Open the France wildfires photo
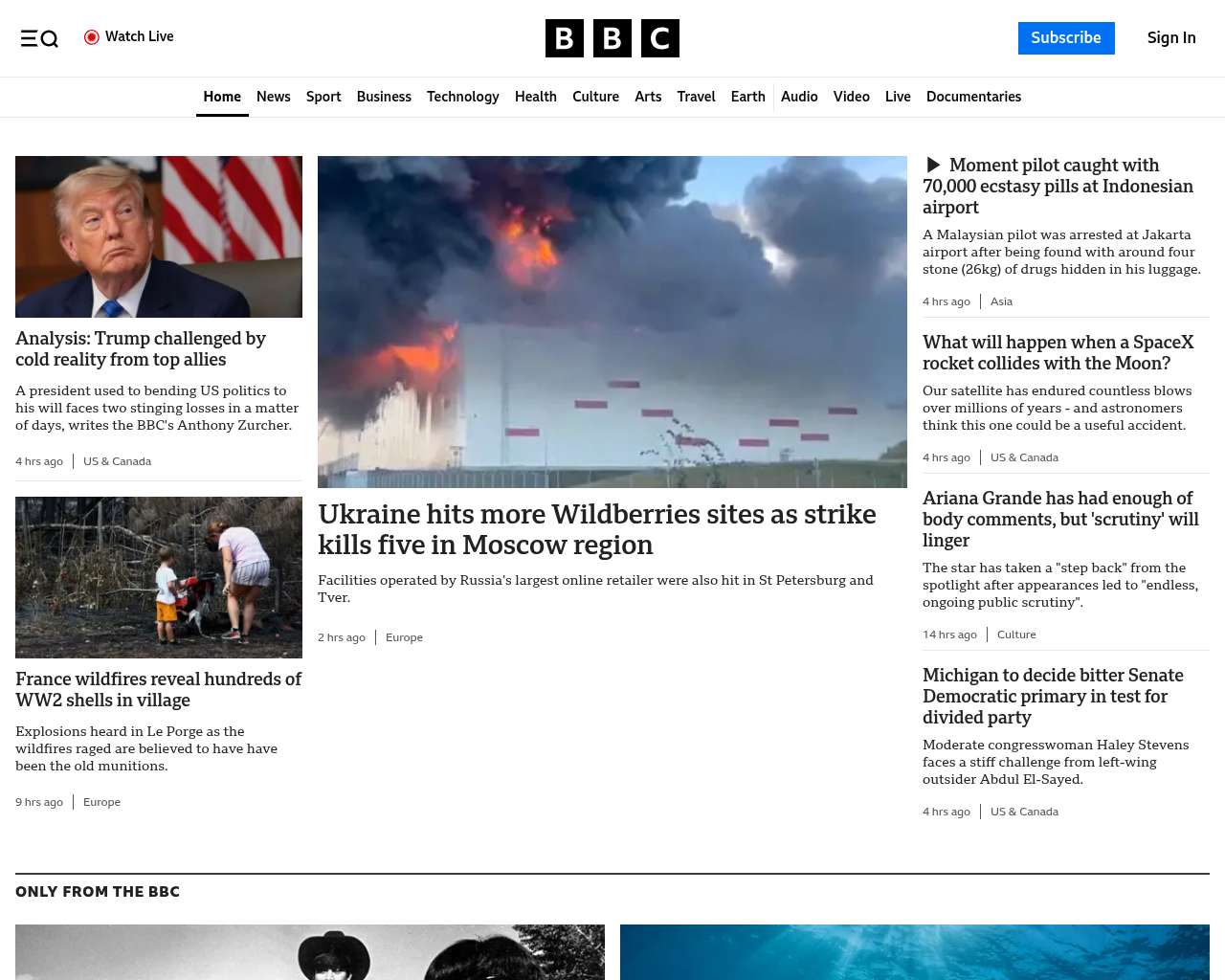The height and width of the screenshot is (980, 1225). [x=159, y=577]
